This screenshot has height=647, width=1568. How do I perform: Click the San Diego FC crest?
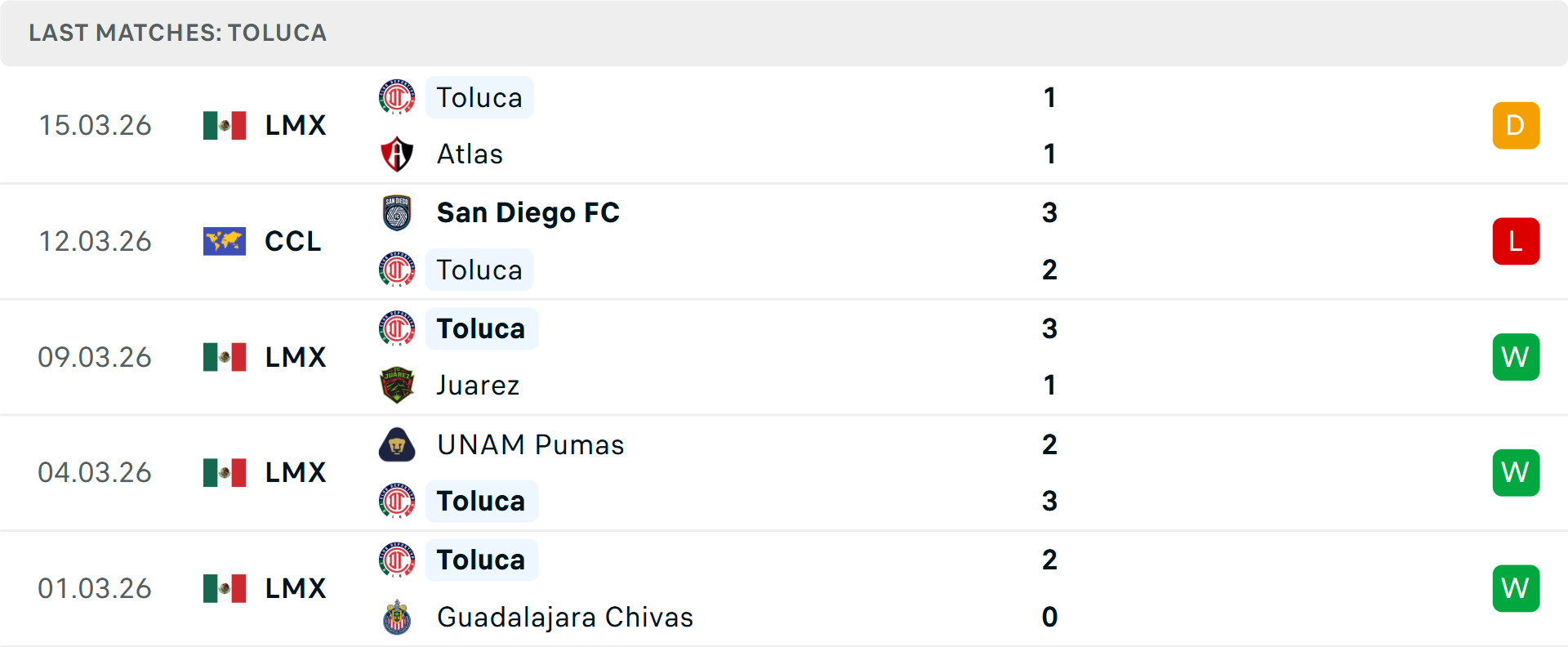(397, 212)
